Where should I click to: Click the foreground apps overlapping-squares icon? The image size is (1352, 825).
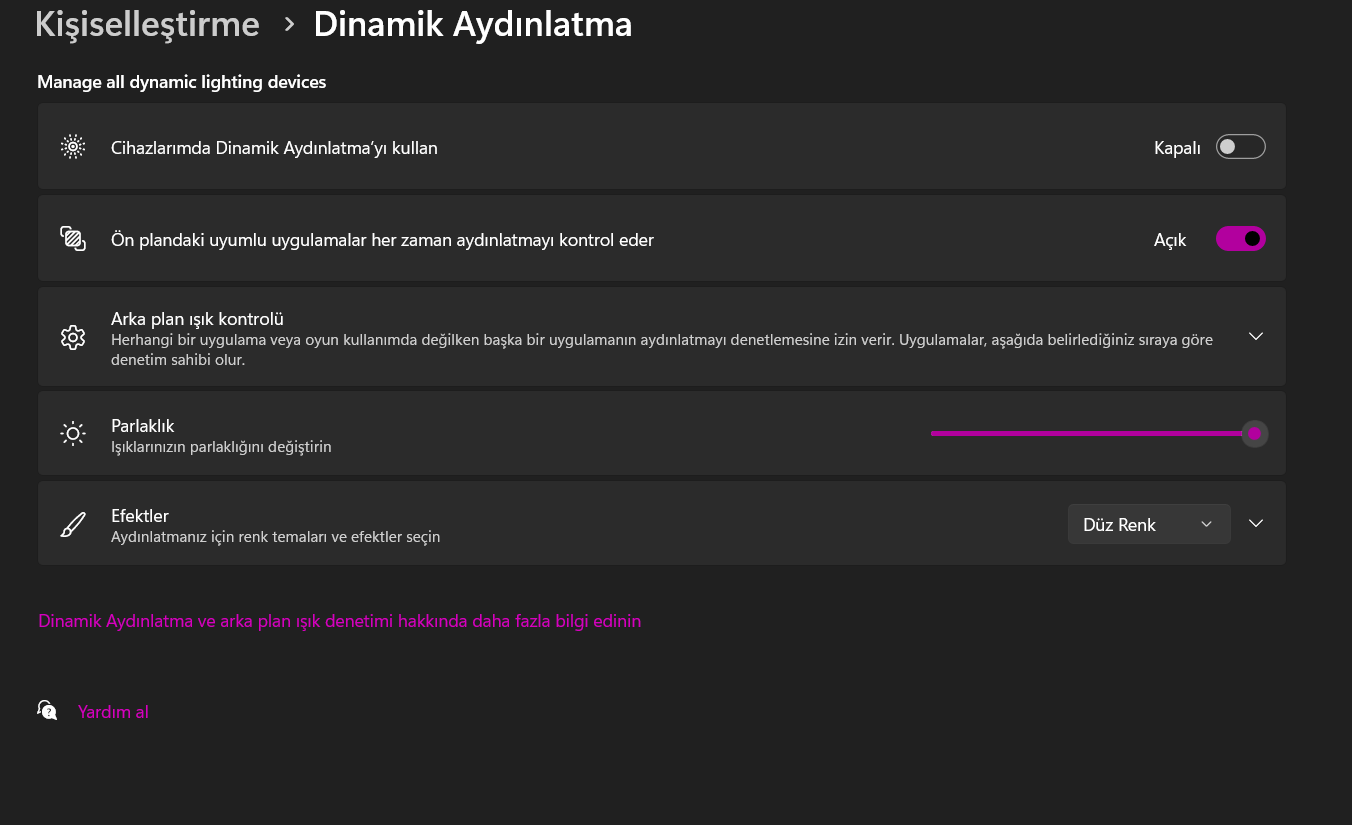click(73, 239)
